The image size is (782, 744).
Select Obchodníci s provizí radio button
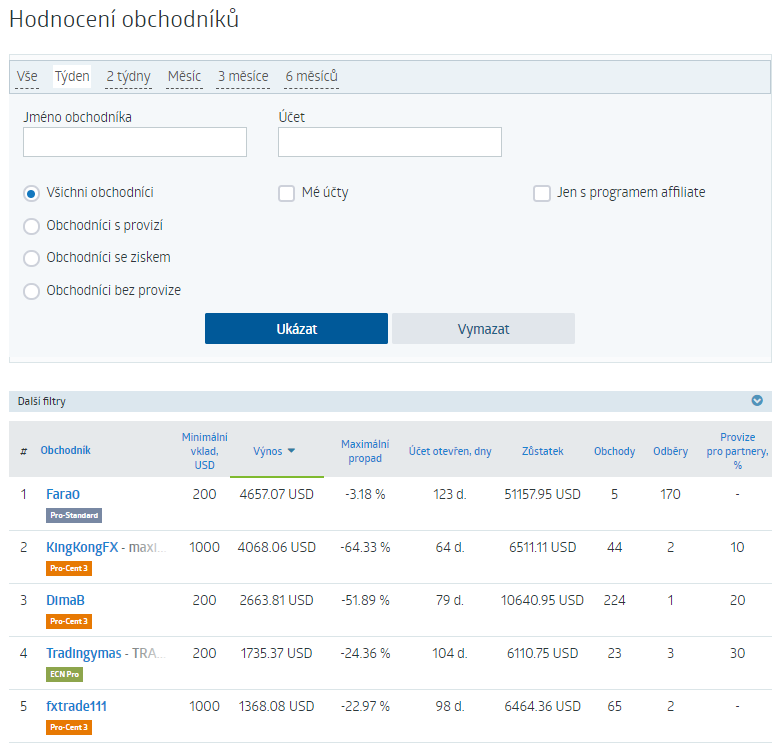(x=31, y=226)
